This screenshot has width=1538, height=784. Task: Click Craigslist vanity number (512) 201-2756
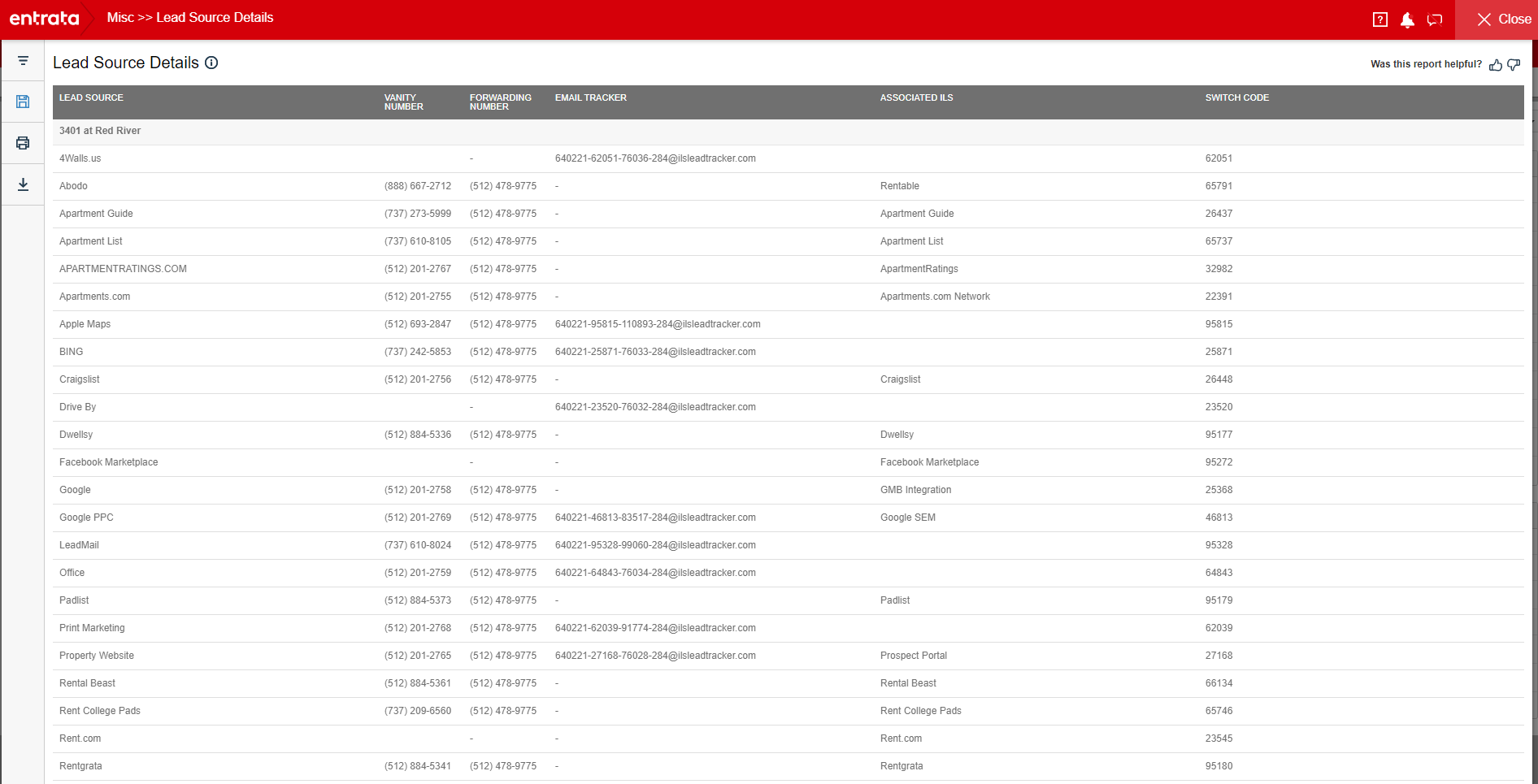click(418, 379)
